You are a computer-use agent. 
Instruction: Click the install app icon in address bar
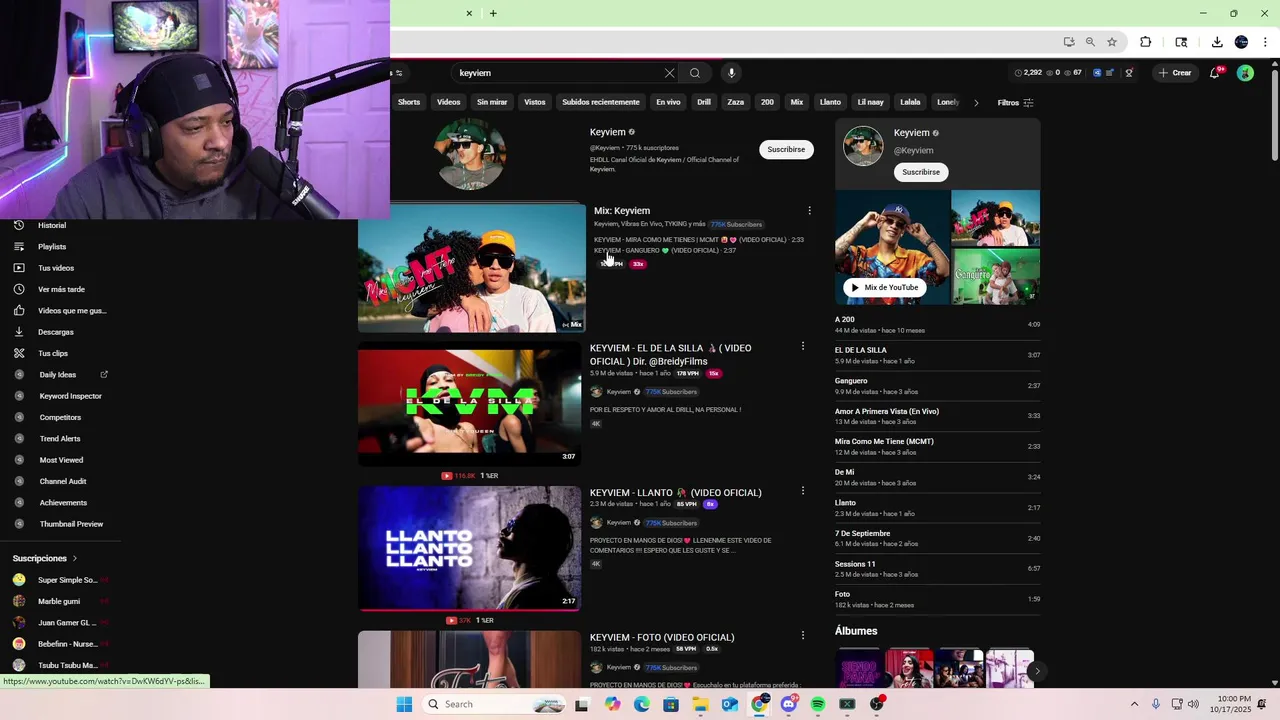coord(1069,42)
